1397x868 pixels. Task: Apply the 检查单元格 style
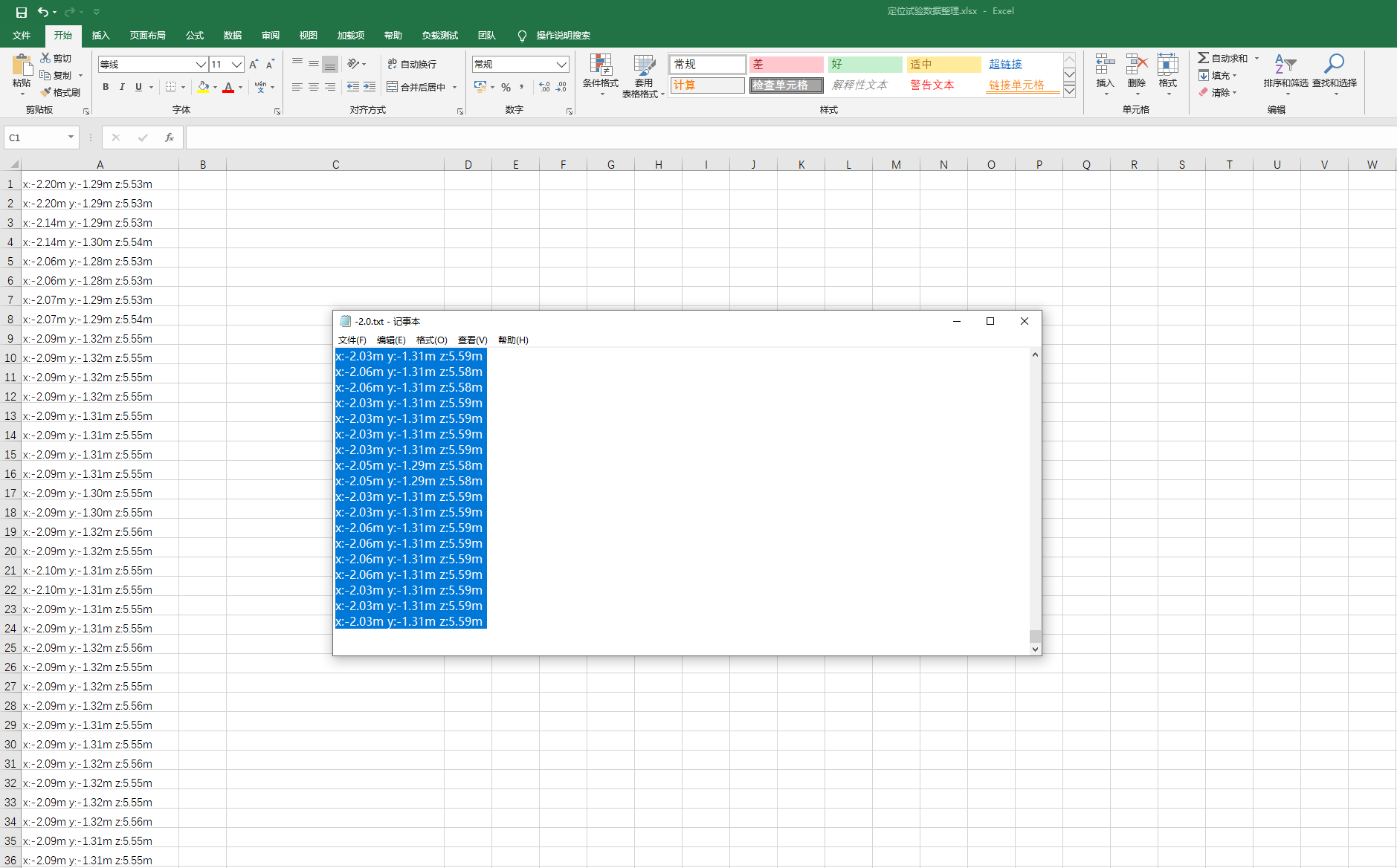pyautogui.click(x=786, y=85)
